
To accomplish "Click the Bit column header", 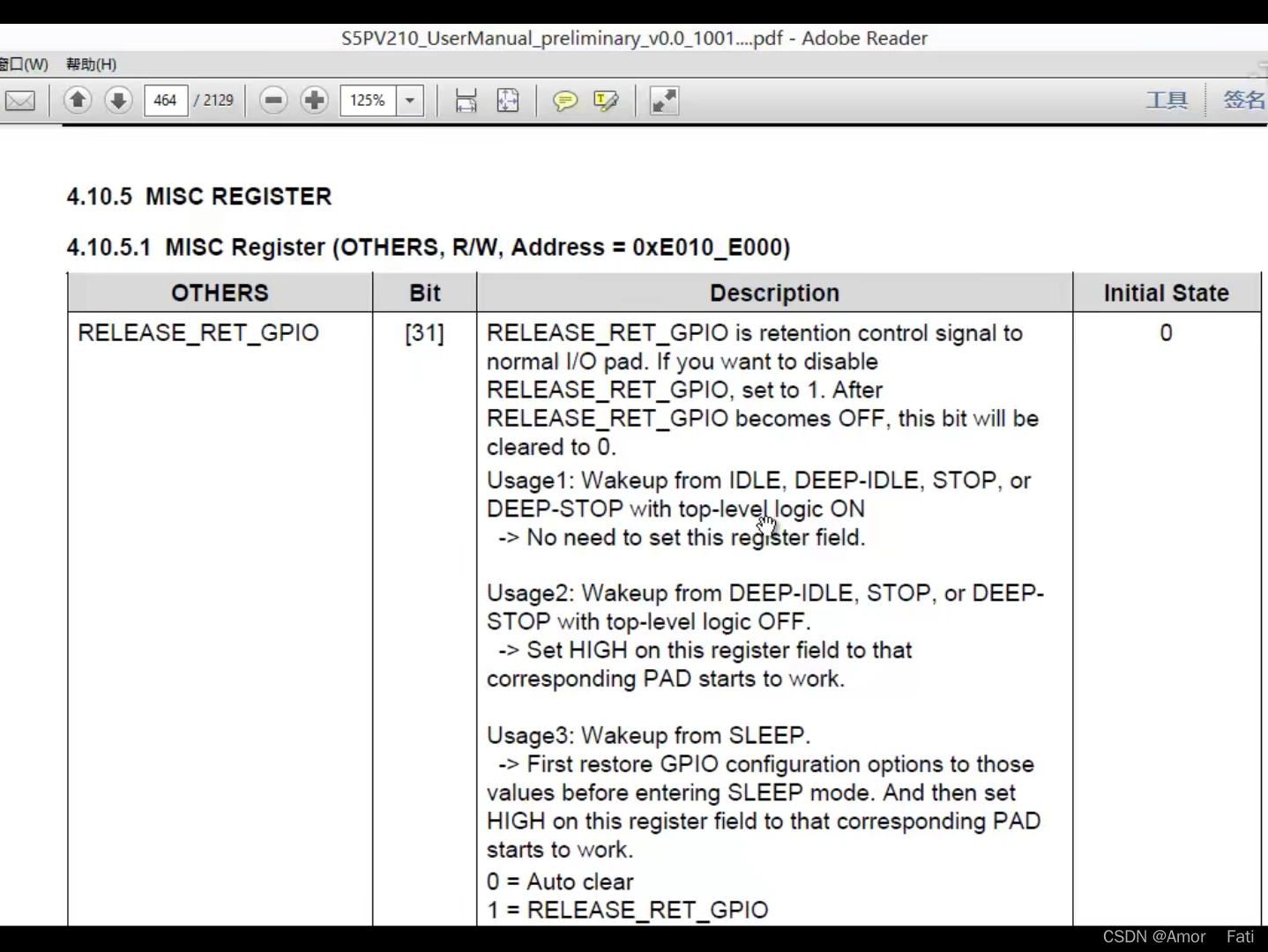I will 425,293.
